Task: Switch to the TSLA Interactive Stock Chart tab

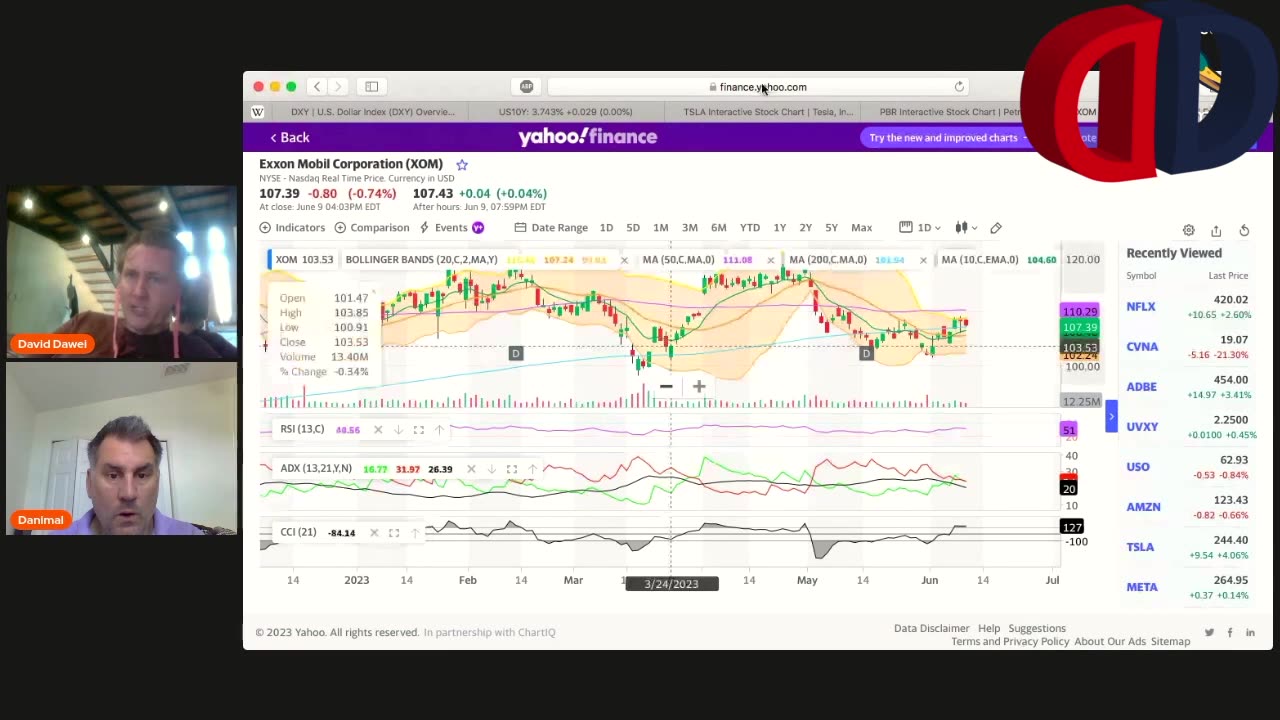Action: pyautogui.click(x=767, y=112)
